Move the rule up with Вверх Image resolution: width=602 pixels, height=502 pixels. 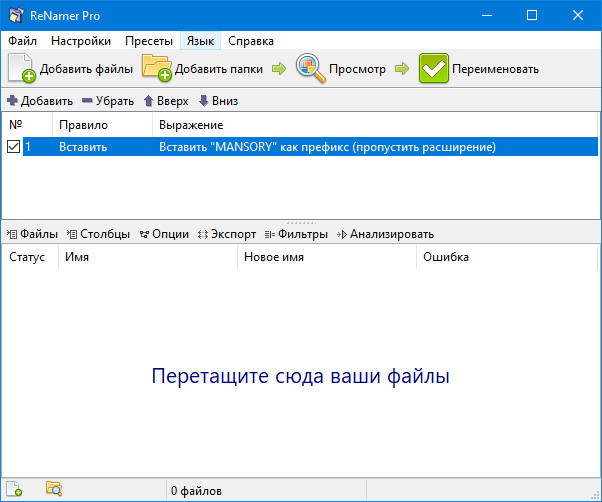[165, 101]
